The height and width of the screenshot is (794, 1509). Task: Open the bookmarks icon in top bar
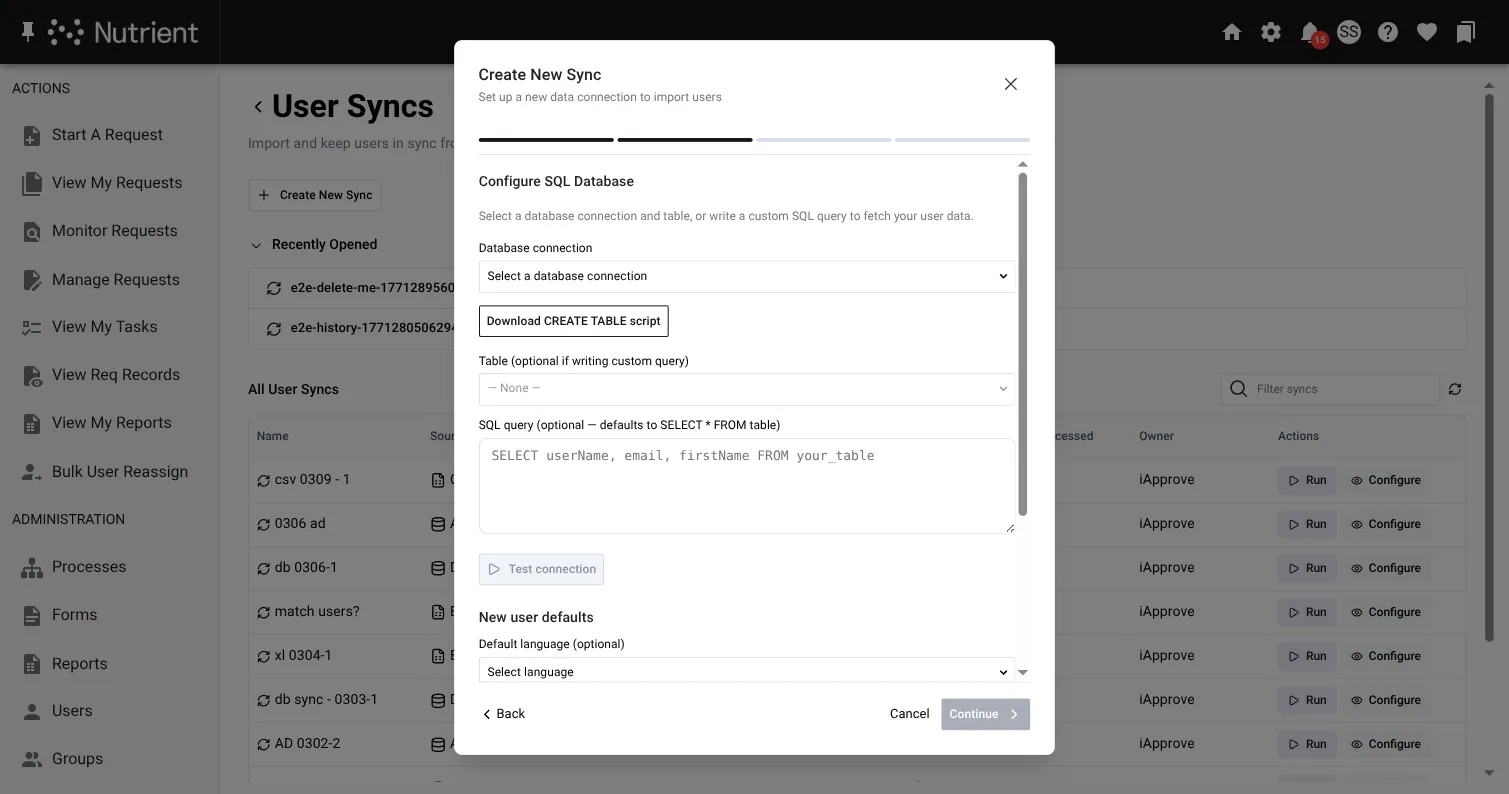(1466, 32)
